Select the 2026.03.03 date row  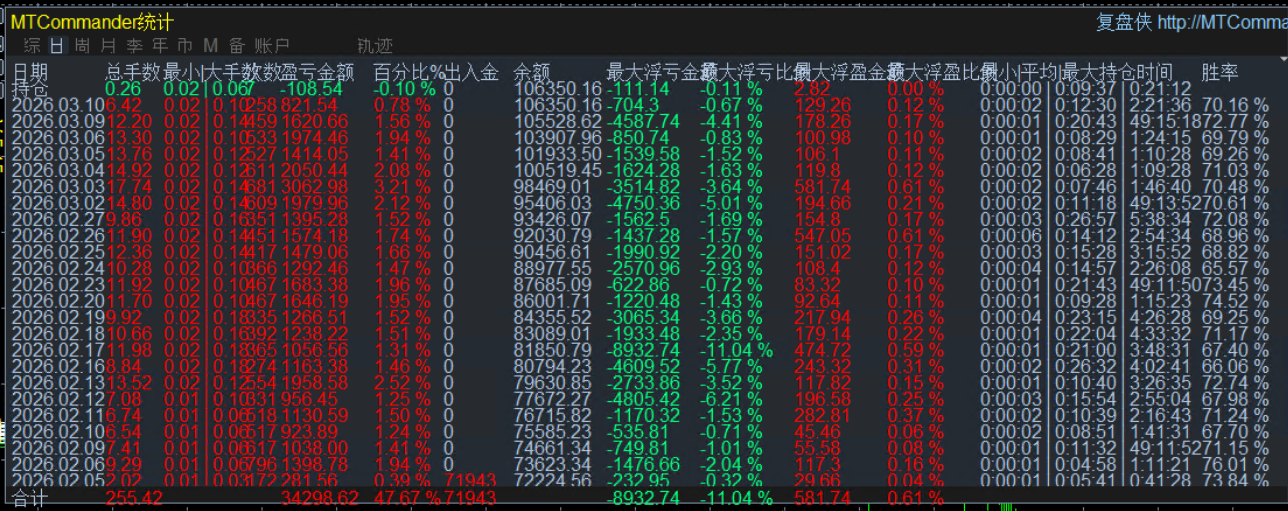[58, 187]
